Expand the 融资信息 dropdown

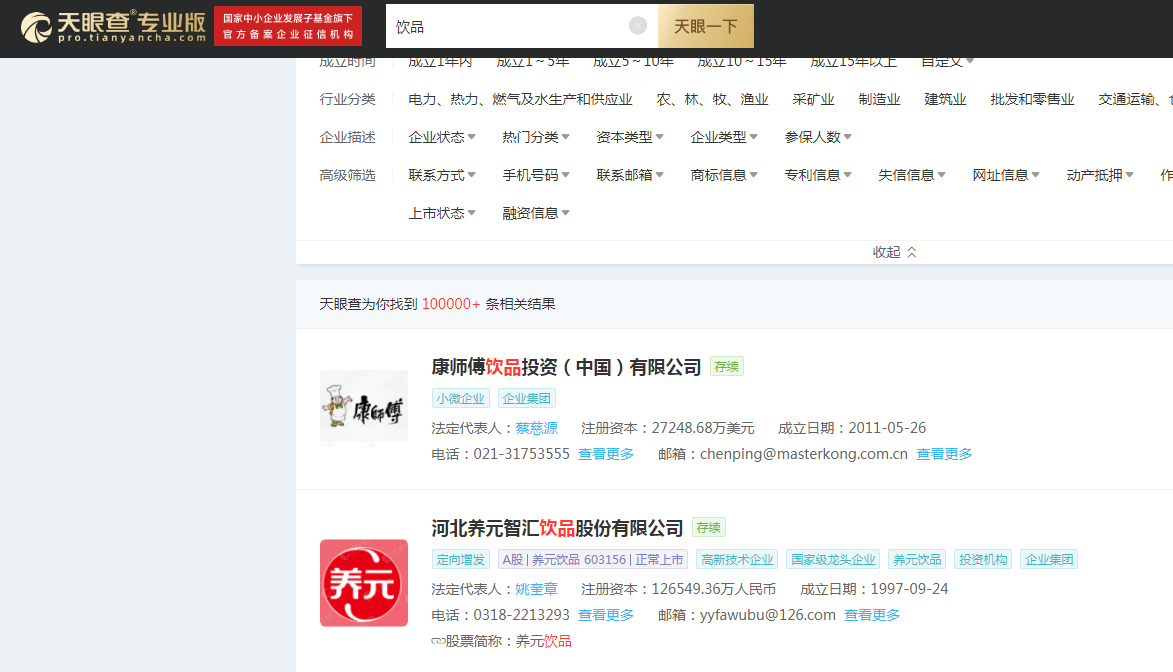click(x=536, y=213)
